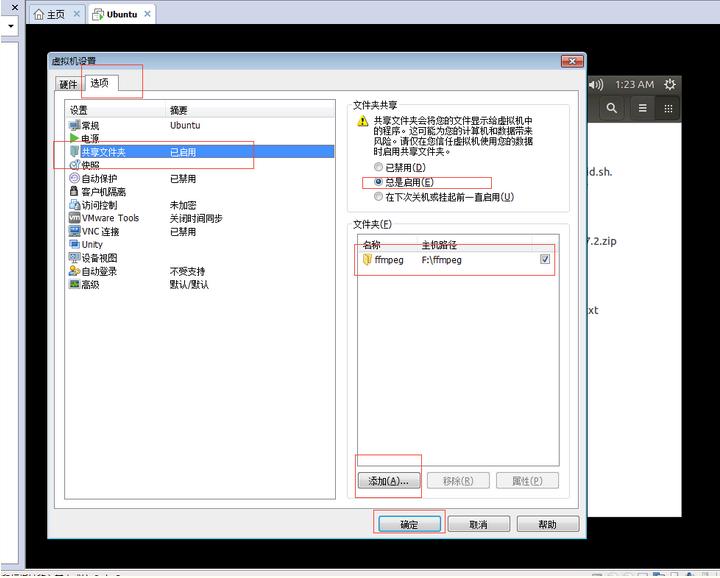This screenshot has width=720, height=578.
Task: Click the yellow warning triangle icon
Action: [363, 121]
